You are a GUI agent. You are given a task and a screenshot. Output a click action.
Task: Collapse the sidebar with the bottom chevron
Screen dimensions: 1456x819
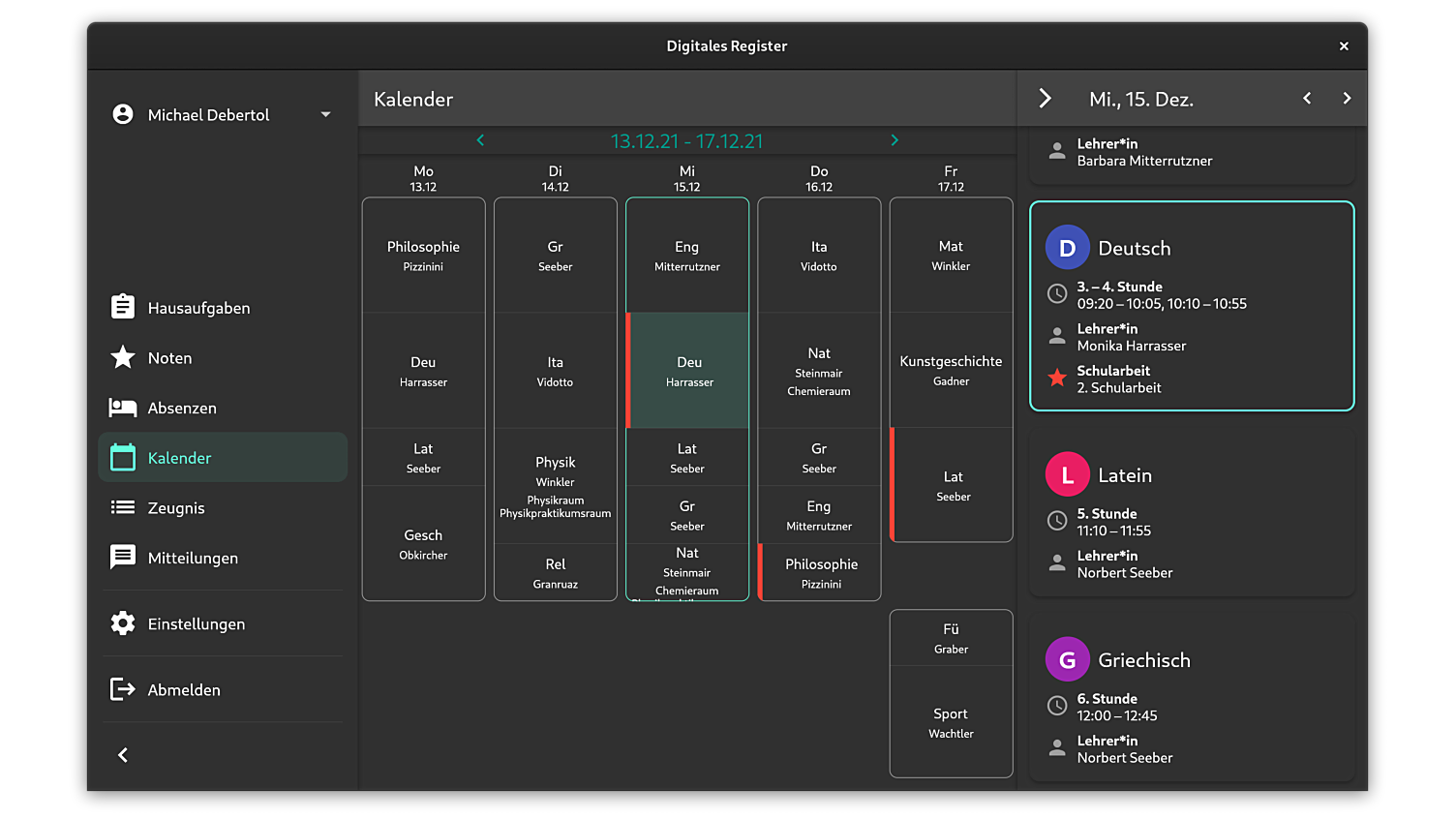pos(122,754)
